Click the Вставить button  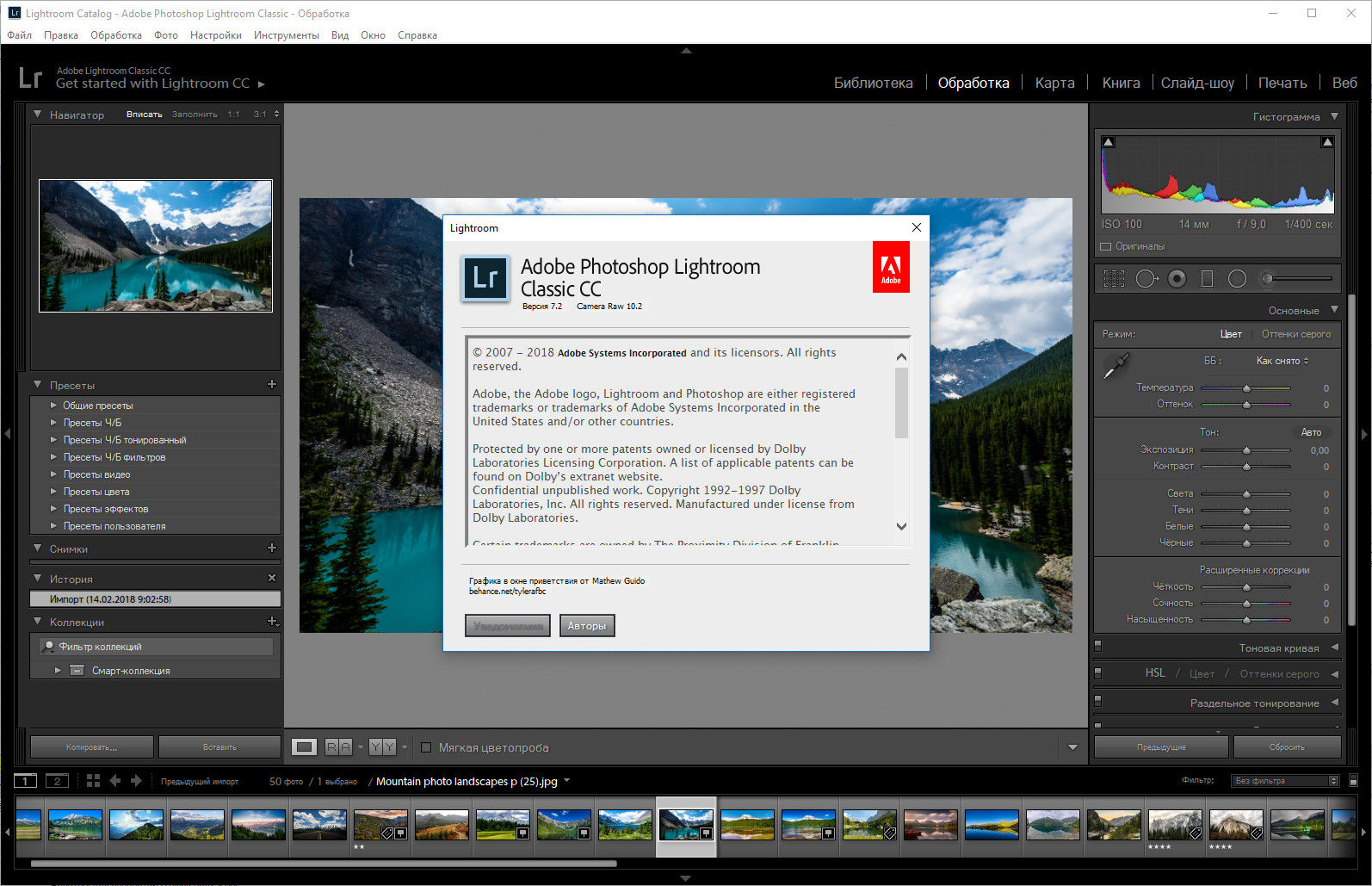(x=219, y=747)
